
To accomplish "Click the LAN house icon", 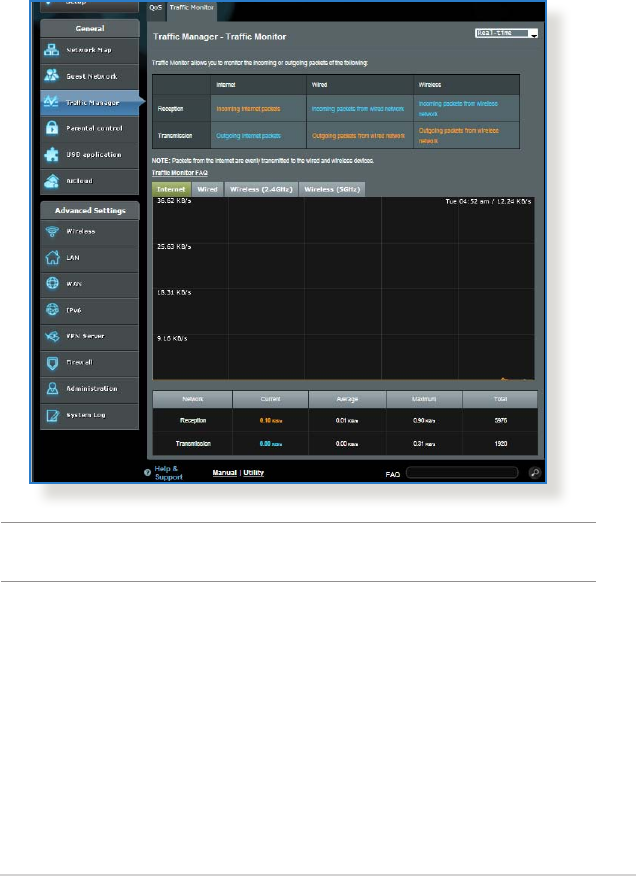I will pyautogui.click(x=52, y=258).
